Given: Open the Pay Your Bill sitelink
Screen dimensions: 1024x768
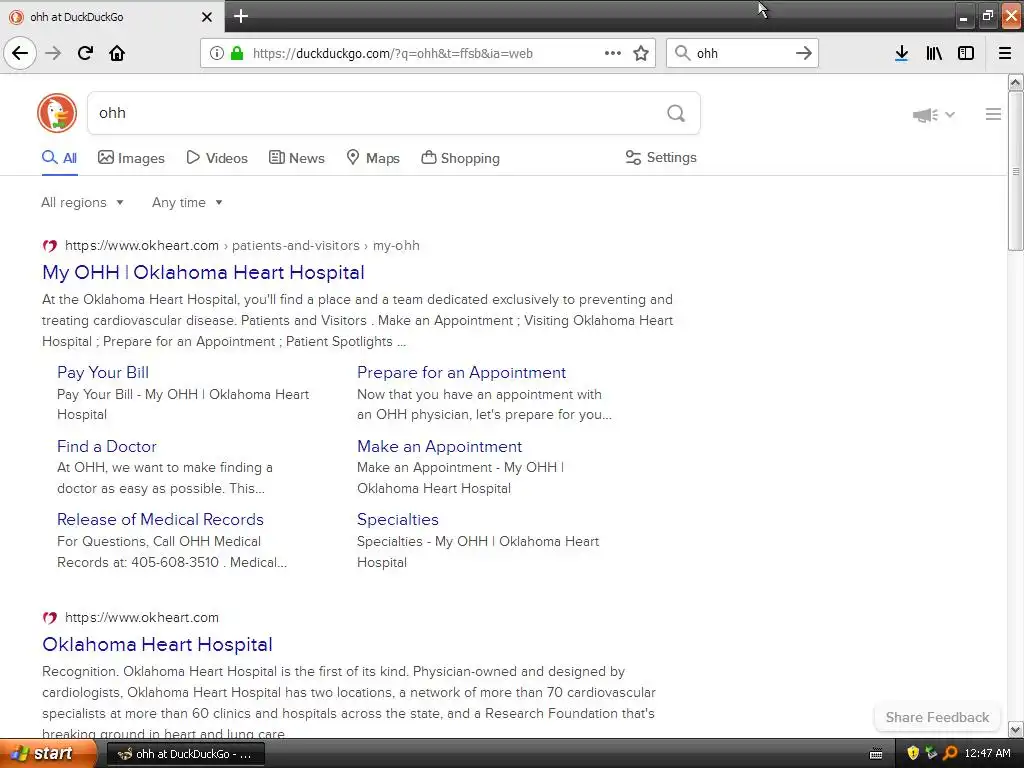Looking at the screenshot, I should tap(103, 372).
